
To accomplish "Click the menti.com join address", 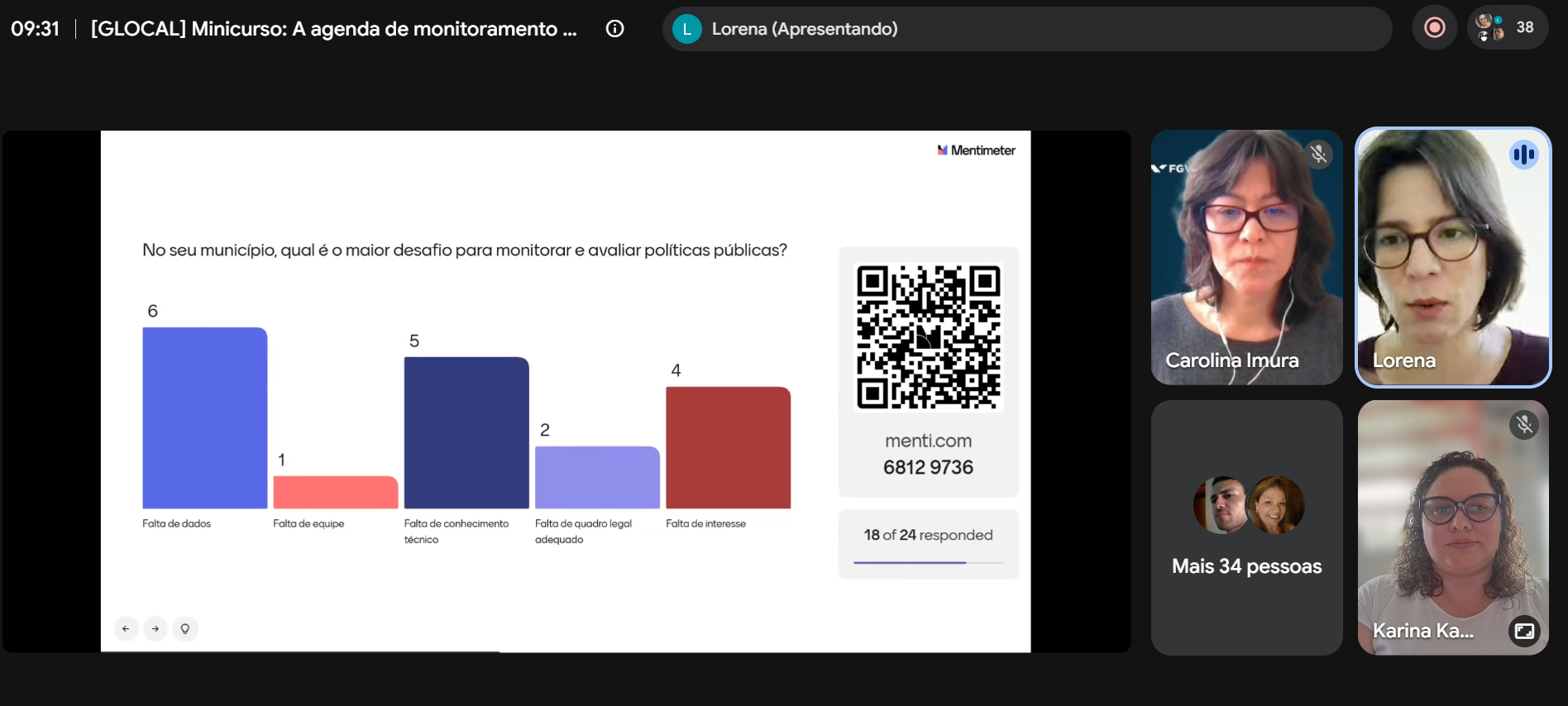I will tap(929, 441).
